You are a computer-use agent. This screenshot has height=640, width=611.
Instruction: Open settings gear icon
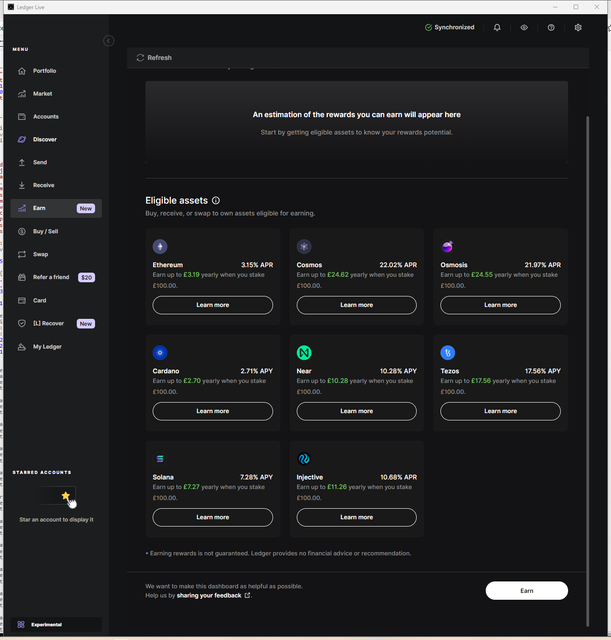click(x=578, y=27)
